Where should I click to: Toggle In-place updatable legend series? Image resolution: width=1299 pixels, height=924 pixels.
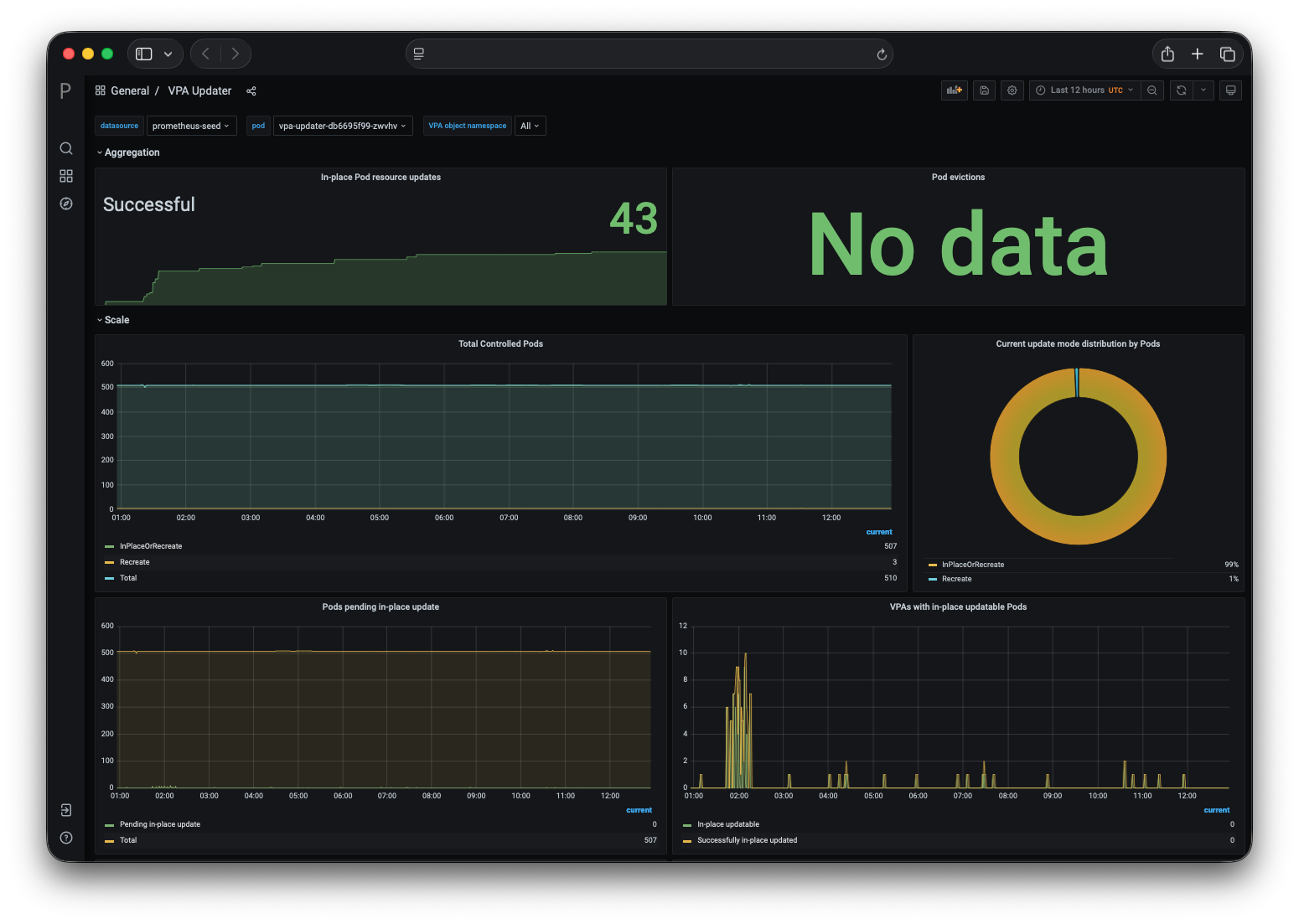pos(728,824)
